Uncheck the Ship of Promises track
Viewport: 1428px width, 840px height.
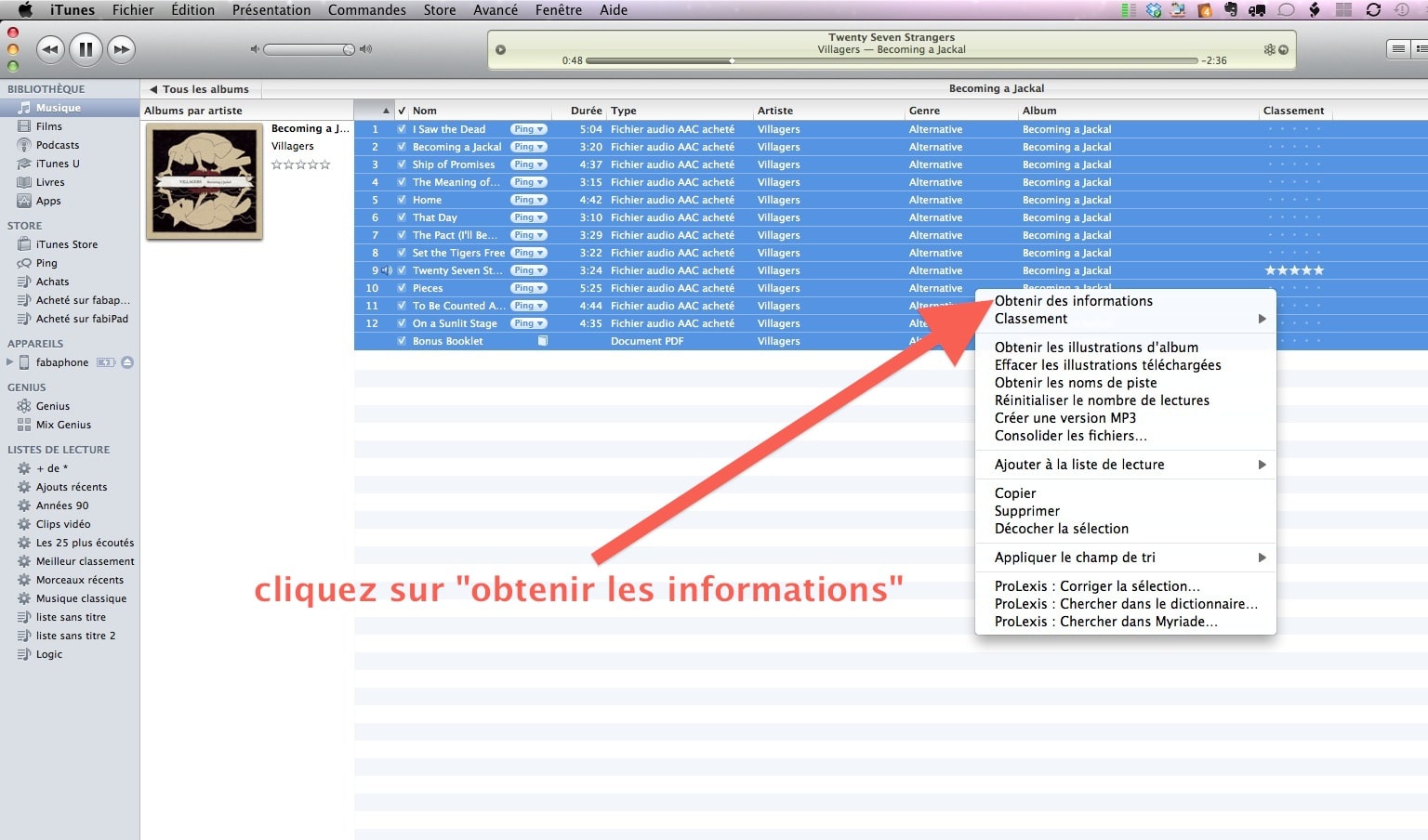click(402, 164)
